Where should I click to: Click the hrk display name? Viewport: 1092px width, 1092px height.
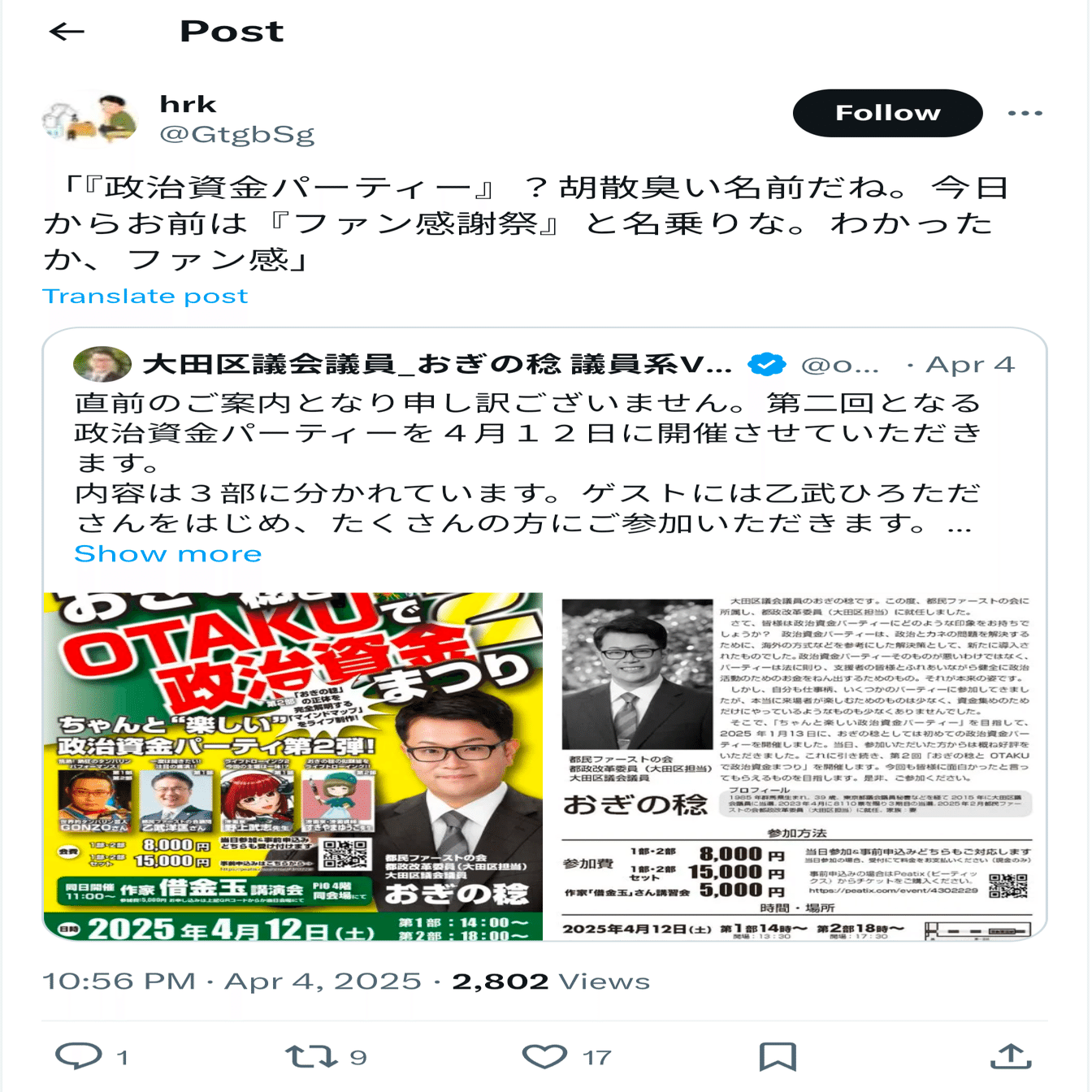click(188, 105)
